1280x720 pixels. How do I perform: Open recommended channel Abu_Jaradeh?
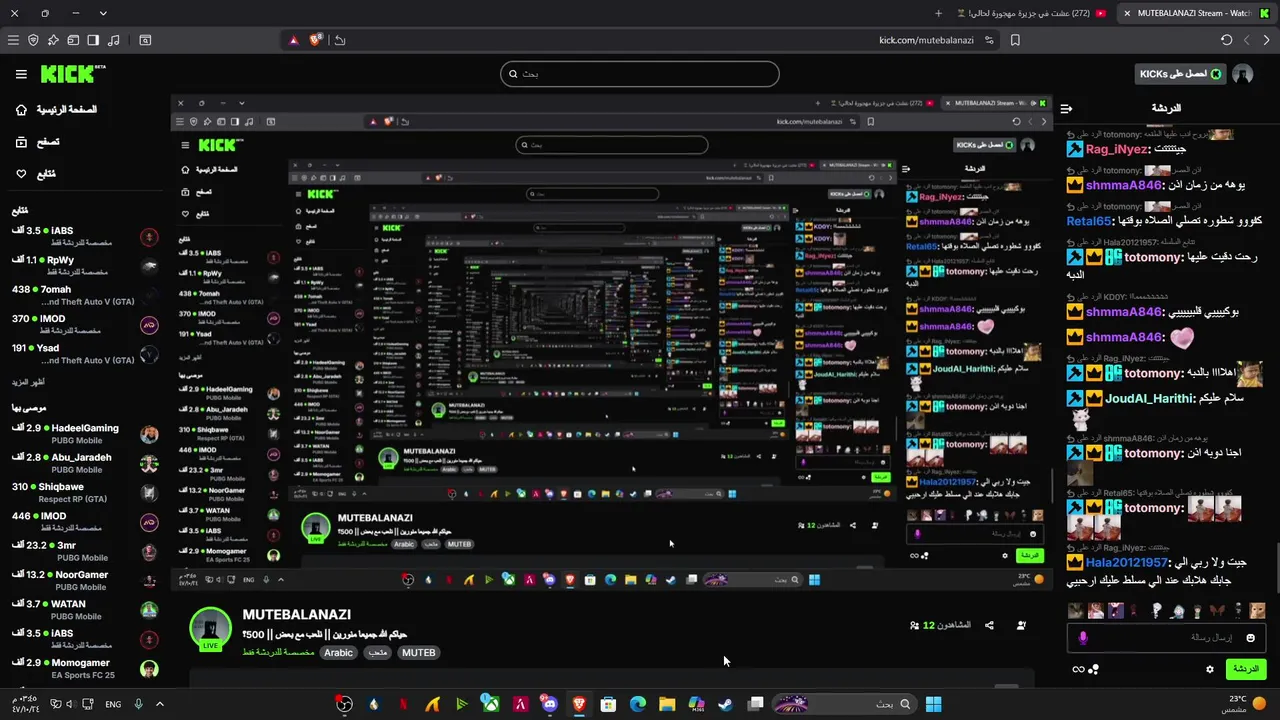pyautogui.click(x=85, y=463)
